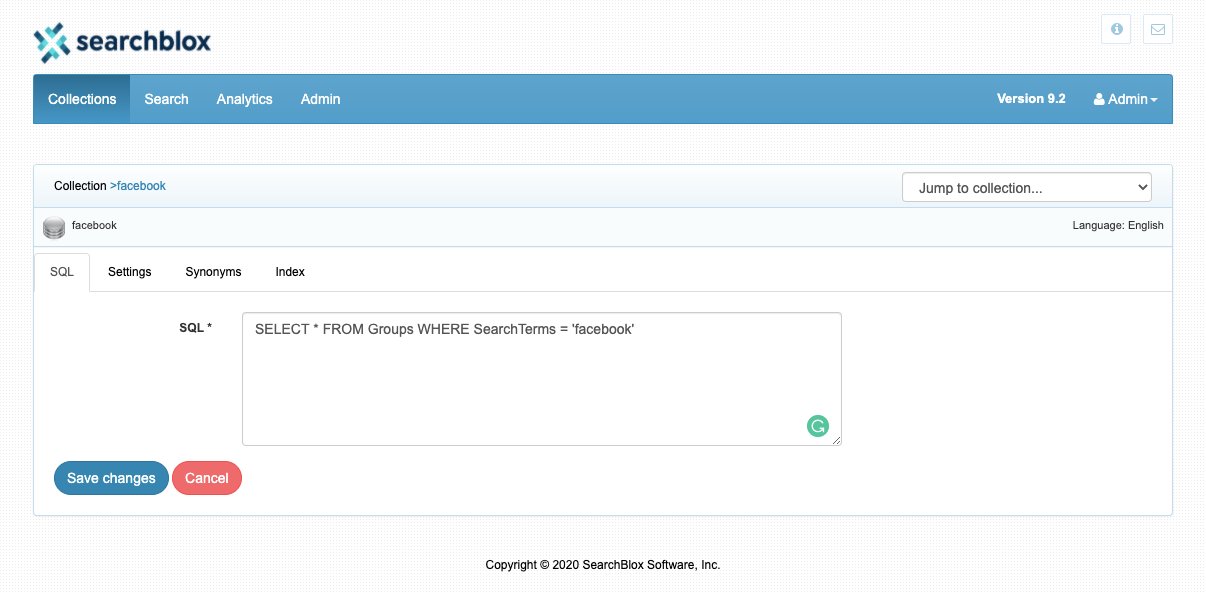This screenshot has height=594, width=1206.
Task: Click the Grammarly icon in SQL box
Action: click(x=818, y=427)
